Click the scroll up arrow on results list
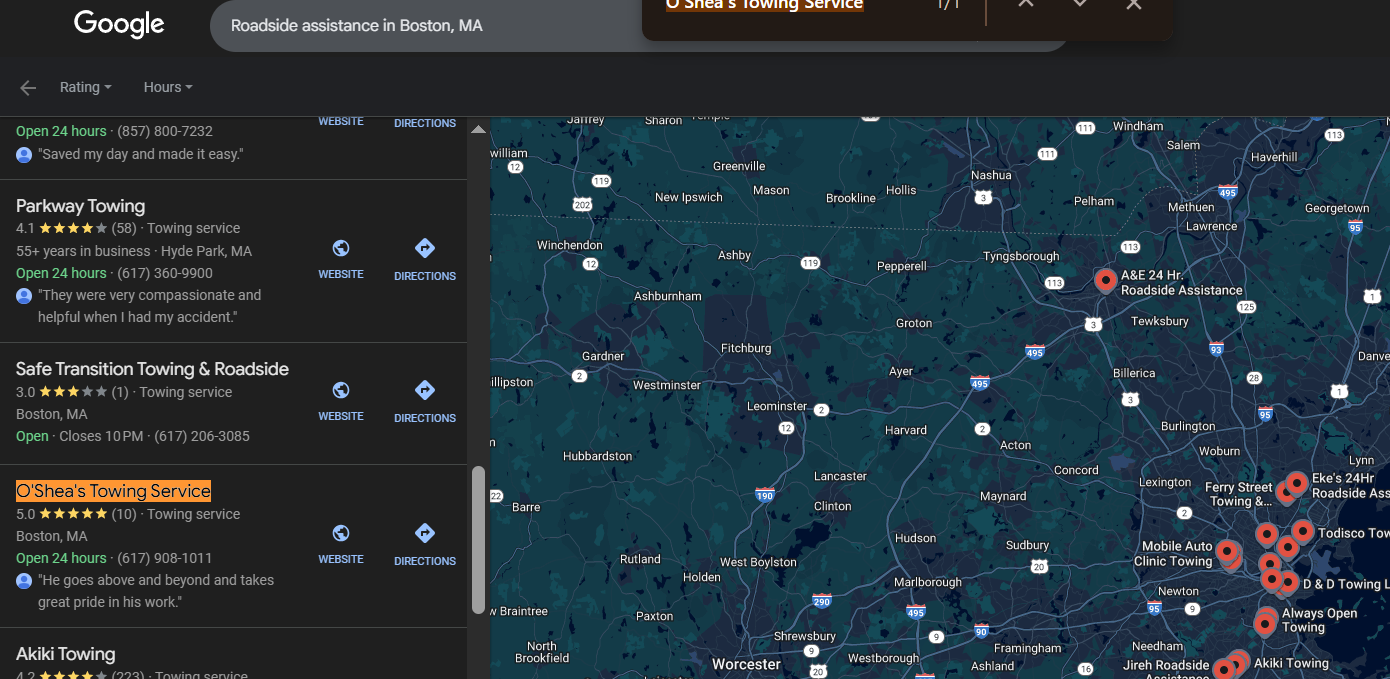 pos(478,130)
